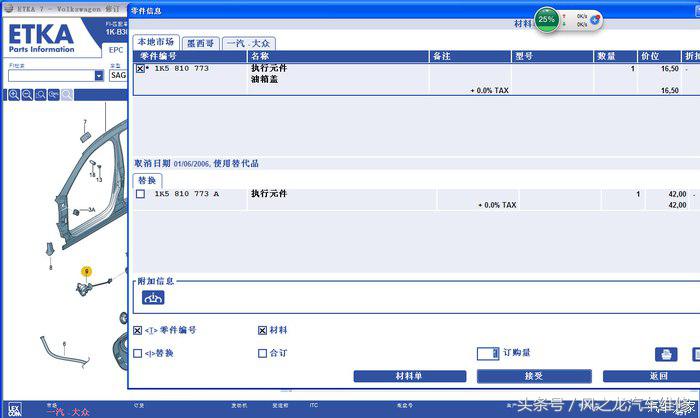Image resolution: width=700 pixels, height=418 pixels.
Task: Click the 型号 column header
Action: (553, 56)
